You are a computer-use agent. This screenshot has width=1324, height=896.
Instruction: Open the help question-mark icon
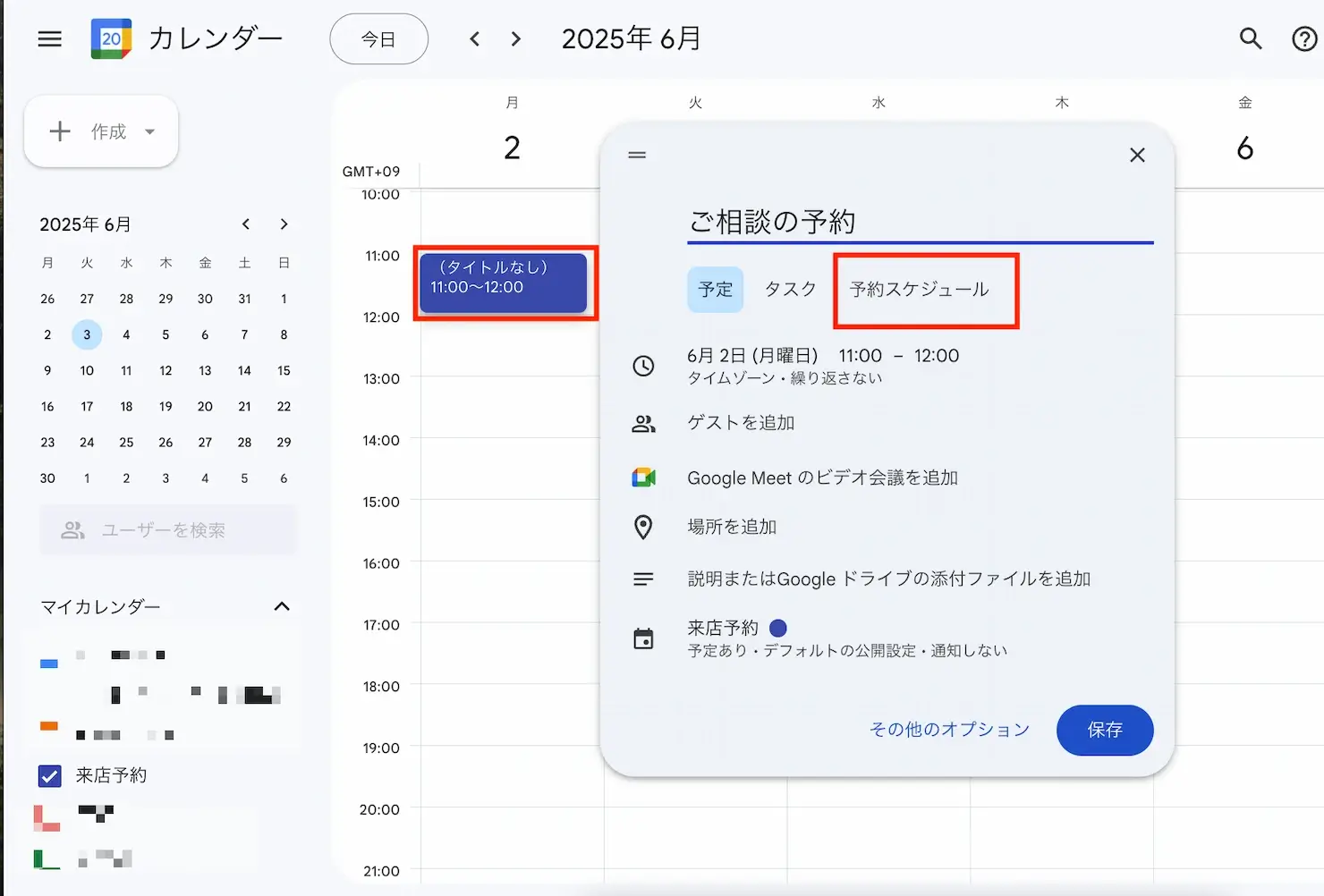click(x=1305, y=38)
